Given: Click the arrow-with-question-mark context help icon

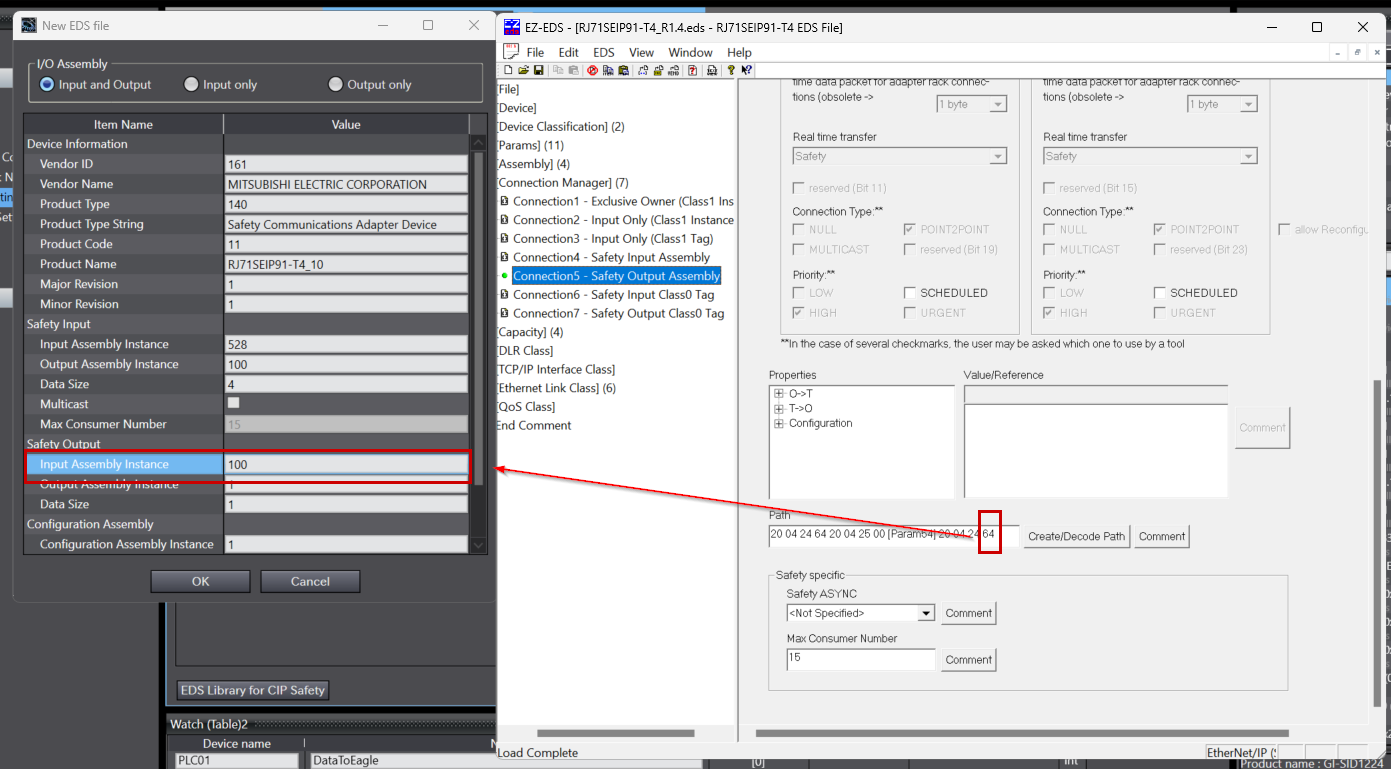Looking at the screenshot, I should pos(747,70).
